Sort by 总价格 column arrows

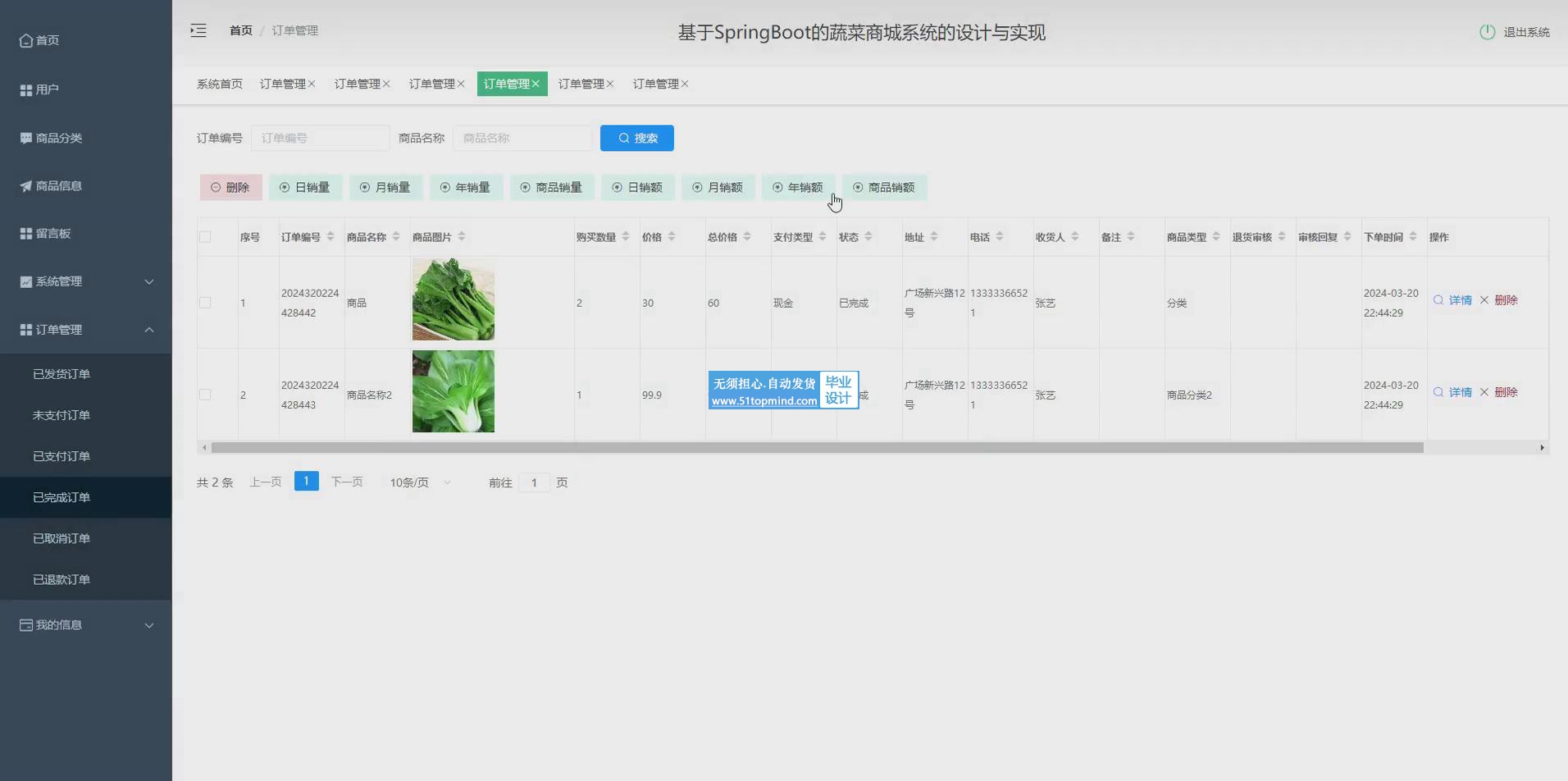click(747, 236)
